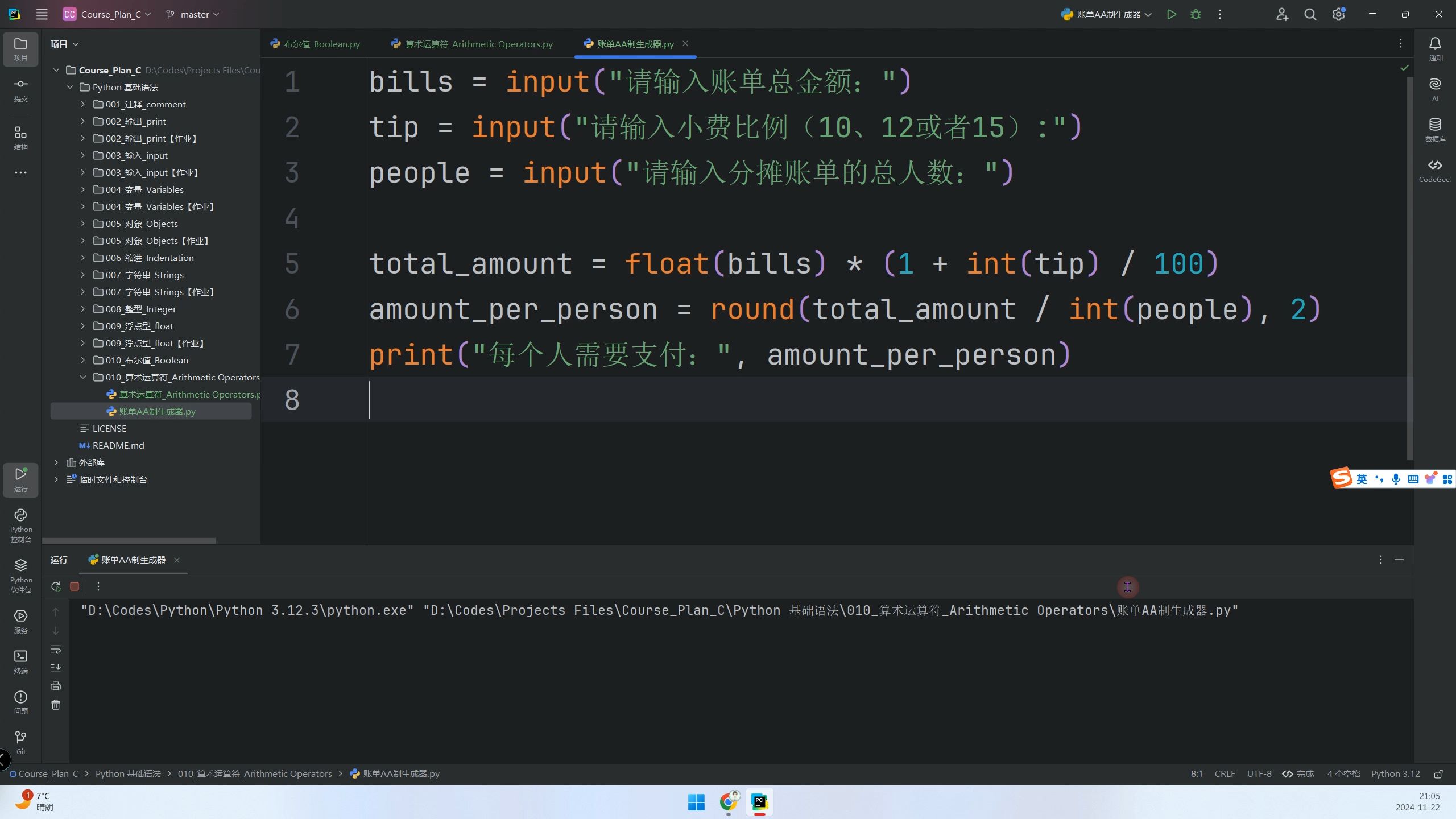
Task: Open the Run tool window
Action: [x=20, y=479]
